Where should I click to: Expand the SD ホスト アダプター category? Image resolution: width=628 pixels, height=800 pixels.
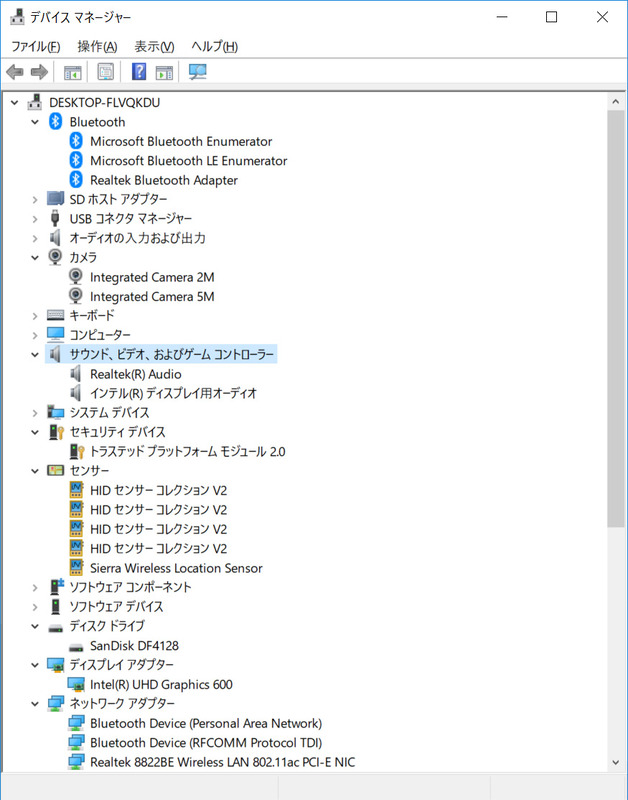(x=35, y=199)
